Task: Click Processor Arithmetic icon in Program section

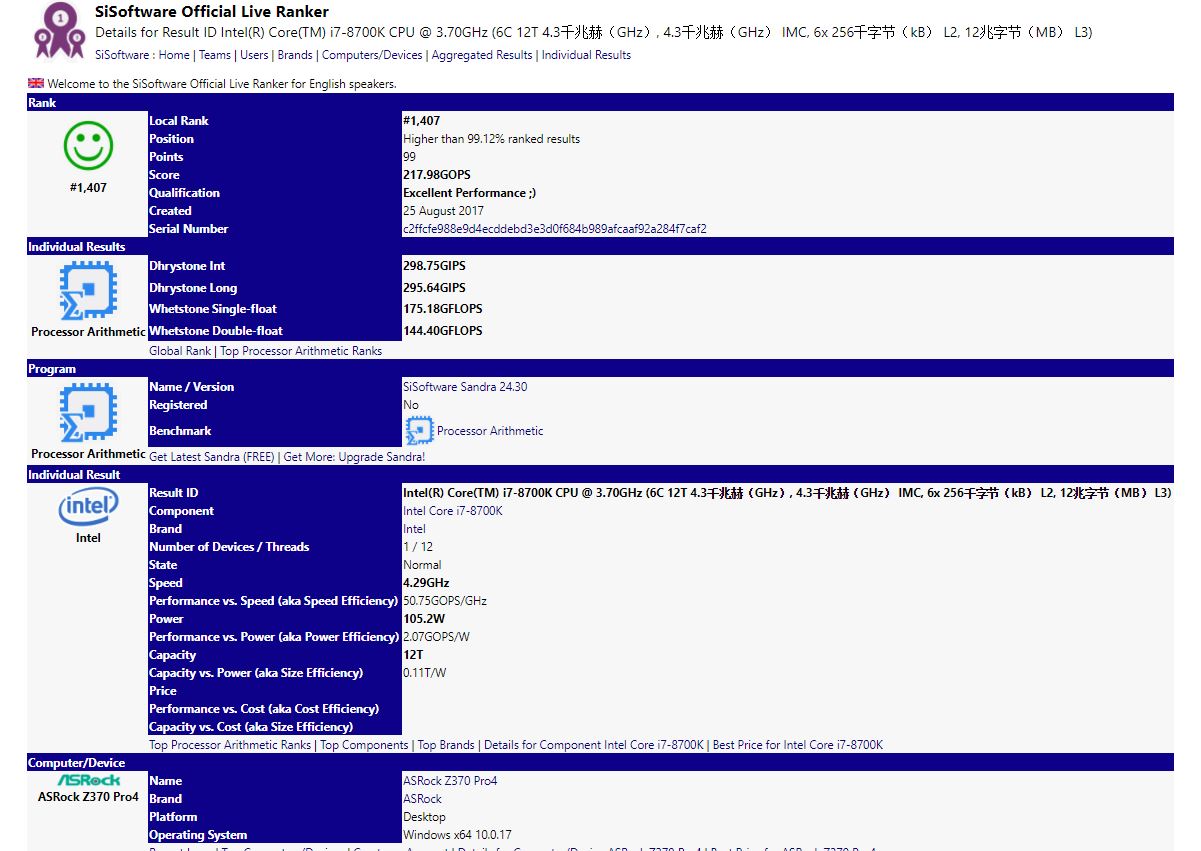Action: [88, 413]
